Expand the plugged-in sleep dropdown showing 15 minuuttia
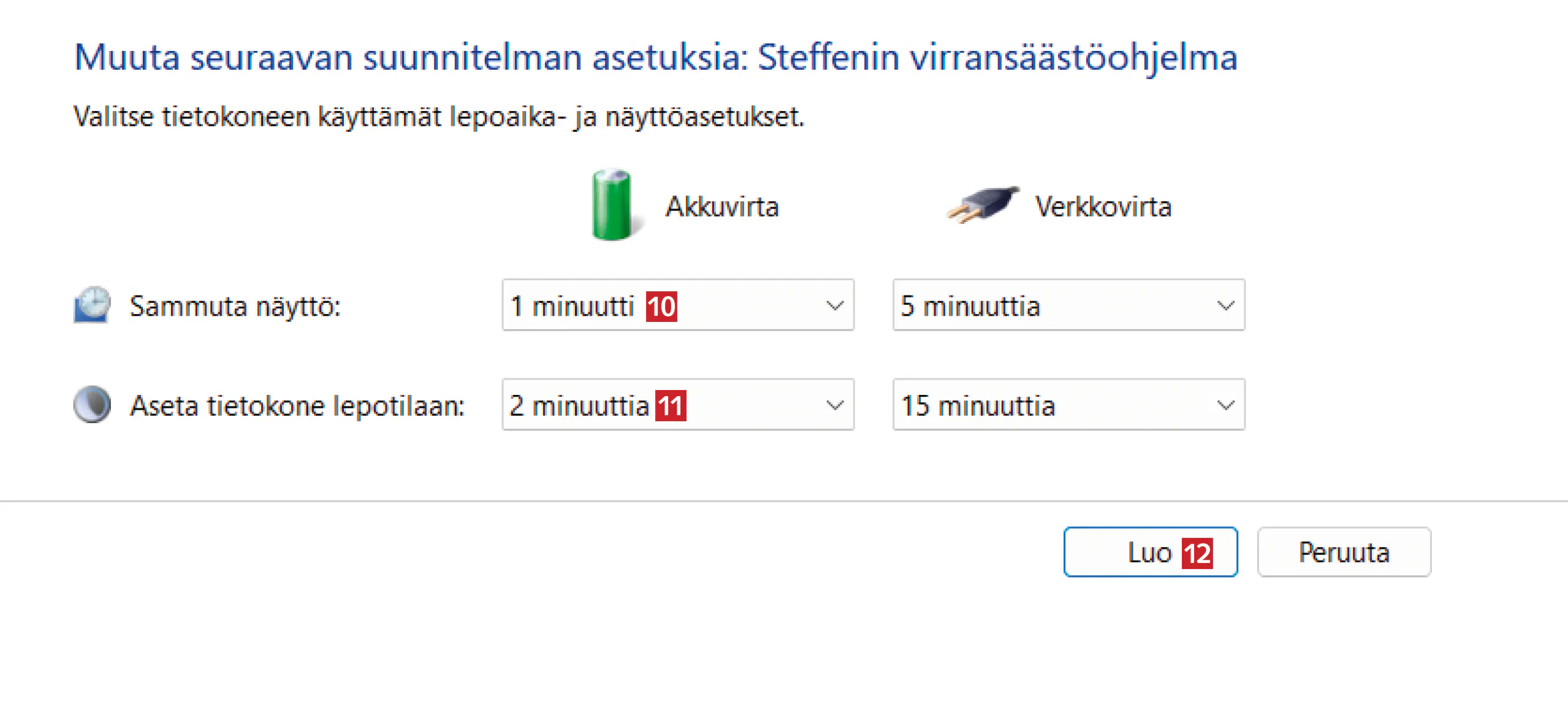Screen dimensions: 1568x704 click(1068, 405)
